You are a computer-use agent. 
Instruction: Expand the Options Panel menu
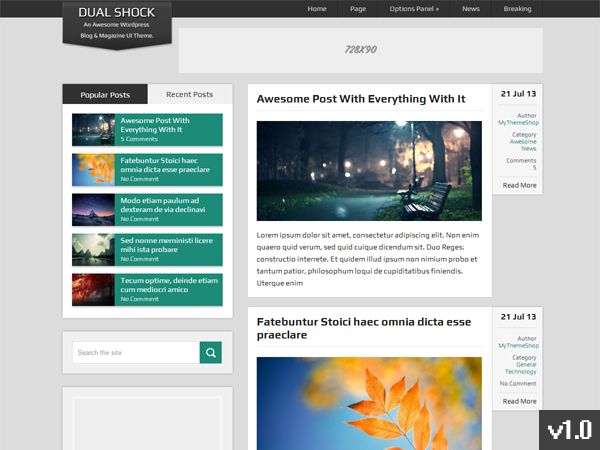point(413,9)
